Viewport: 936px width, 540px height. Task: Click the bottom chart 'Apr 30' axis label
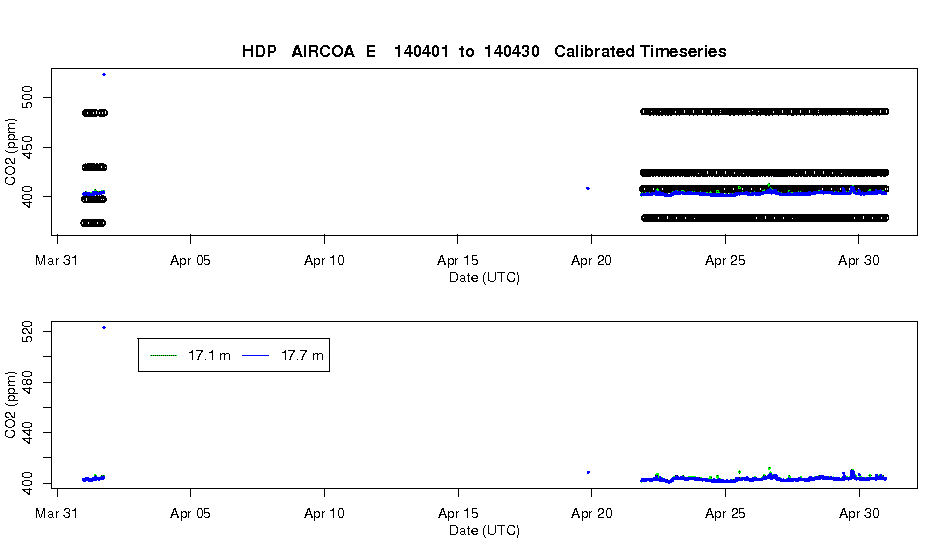[859, 513]
